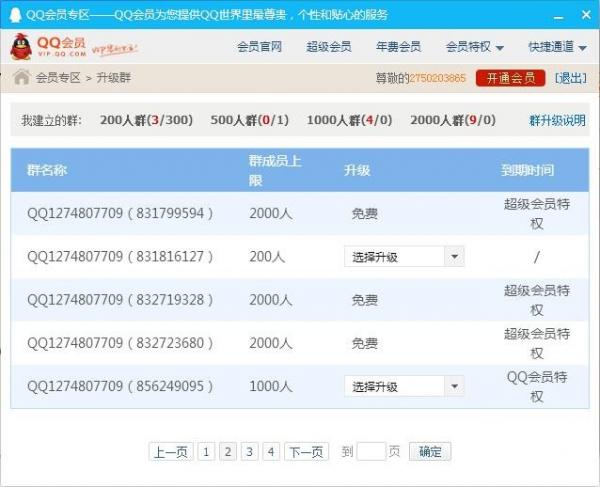Click the account number 2750203865

[x=438, y=78]
